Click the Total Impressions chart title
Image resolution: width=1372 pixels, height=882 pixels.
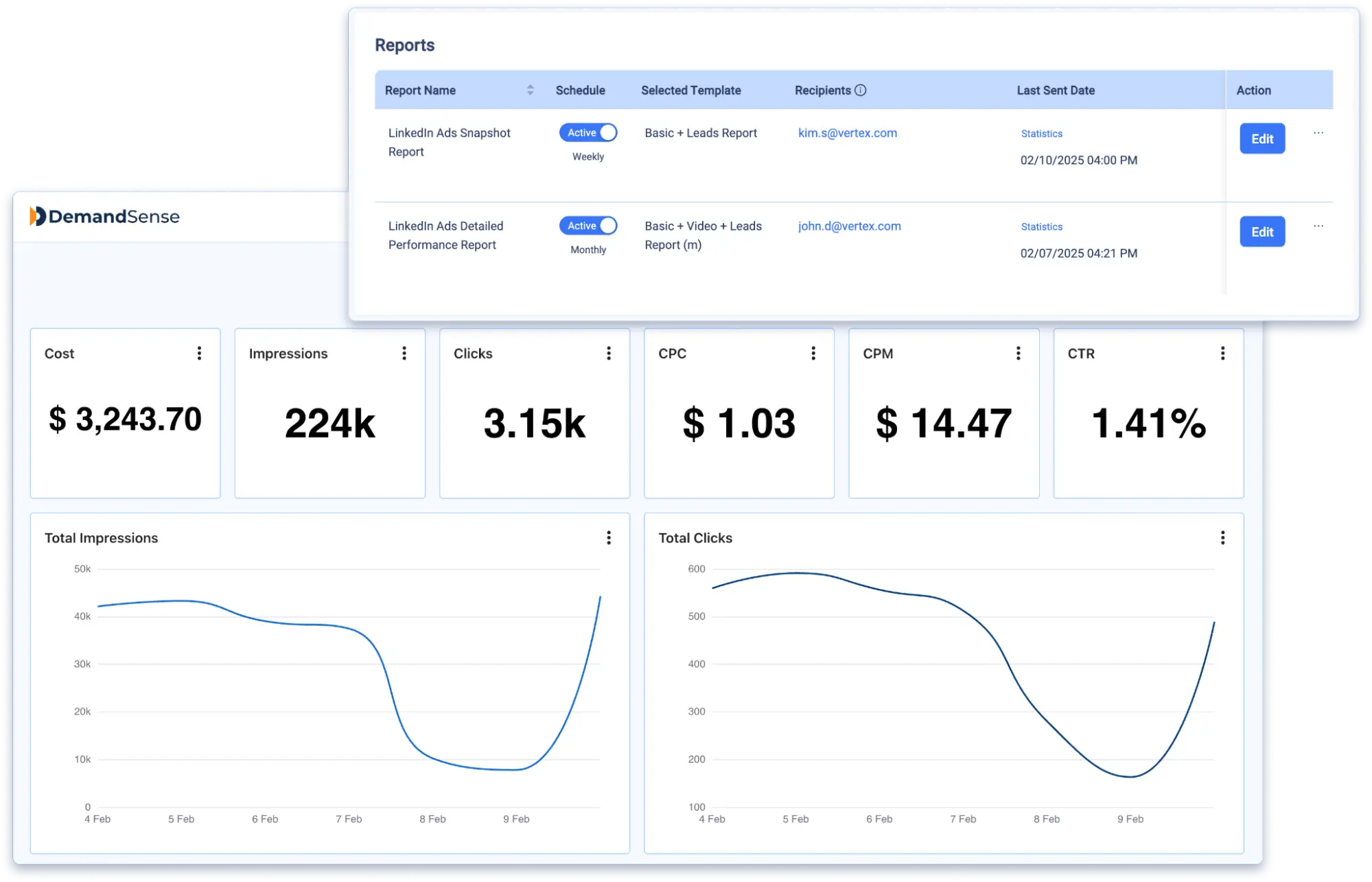101,538
